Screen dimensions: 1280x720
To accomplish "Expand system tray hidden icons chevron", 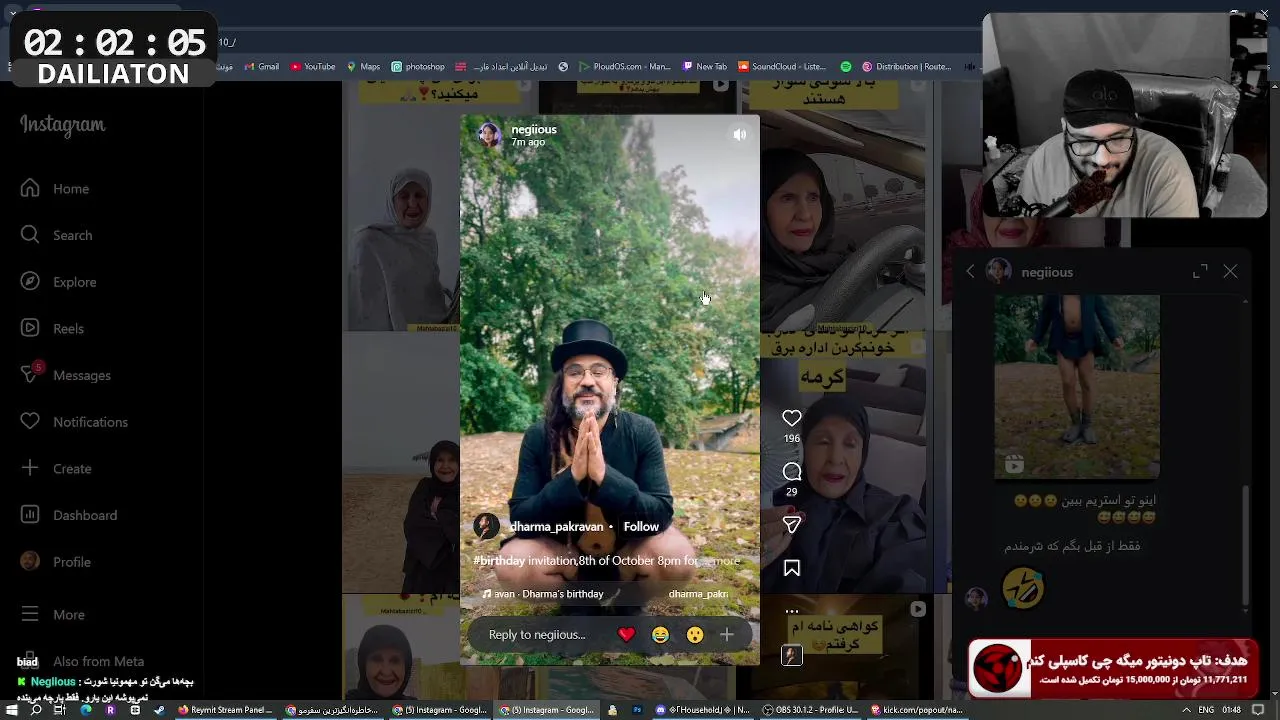I will tap(1186, 710).
